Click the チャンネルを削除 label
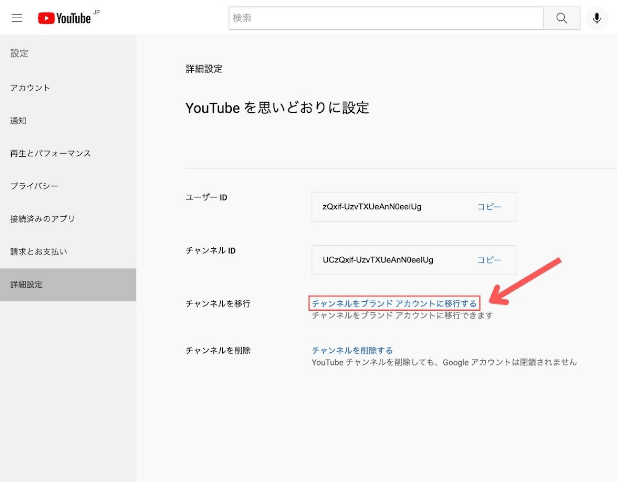Screen dimensions: 617x484 218,350
